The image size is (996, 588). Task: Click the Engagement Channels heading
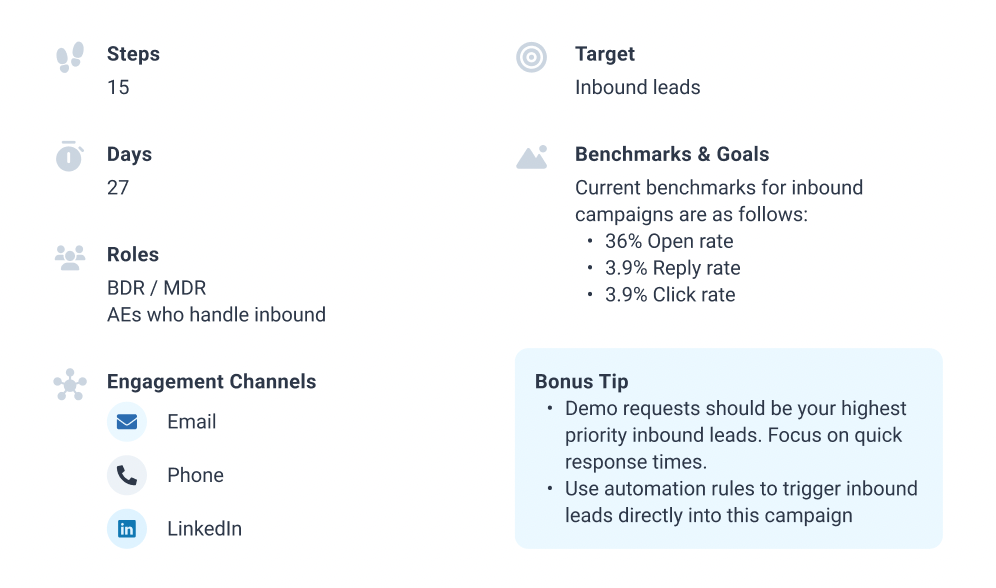212,381
